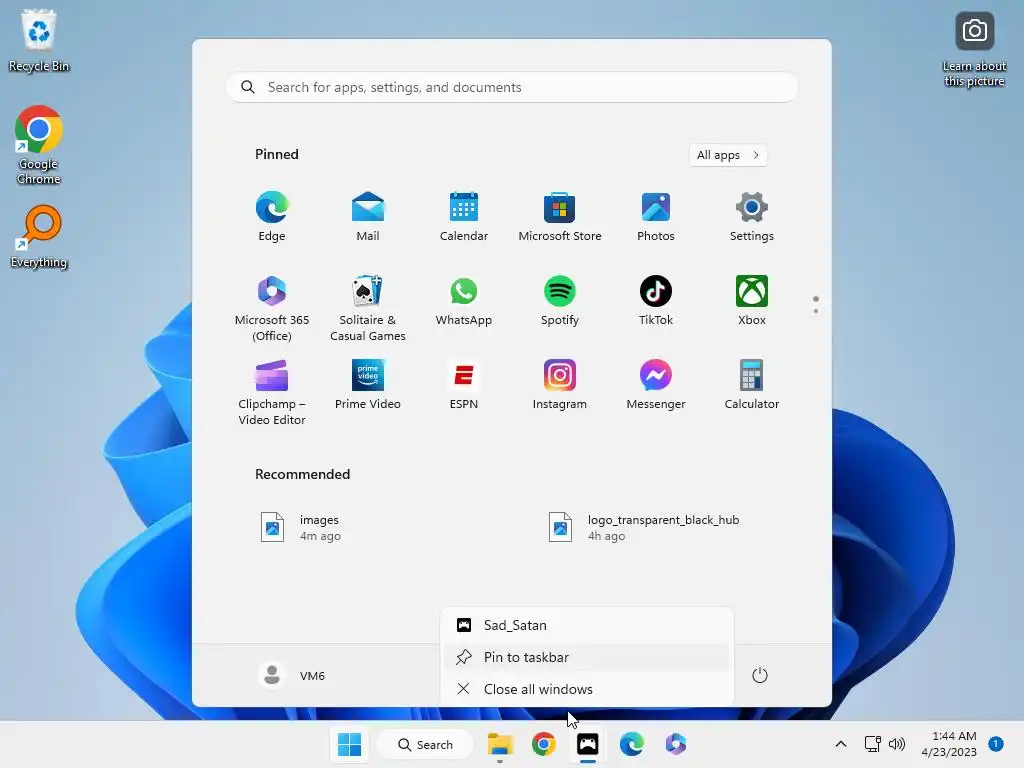Open logo_transparent_black_hub recommended file
The width and height of the screenshot is (1024, 768).
[x=644, y=528]
